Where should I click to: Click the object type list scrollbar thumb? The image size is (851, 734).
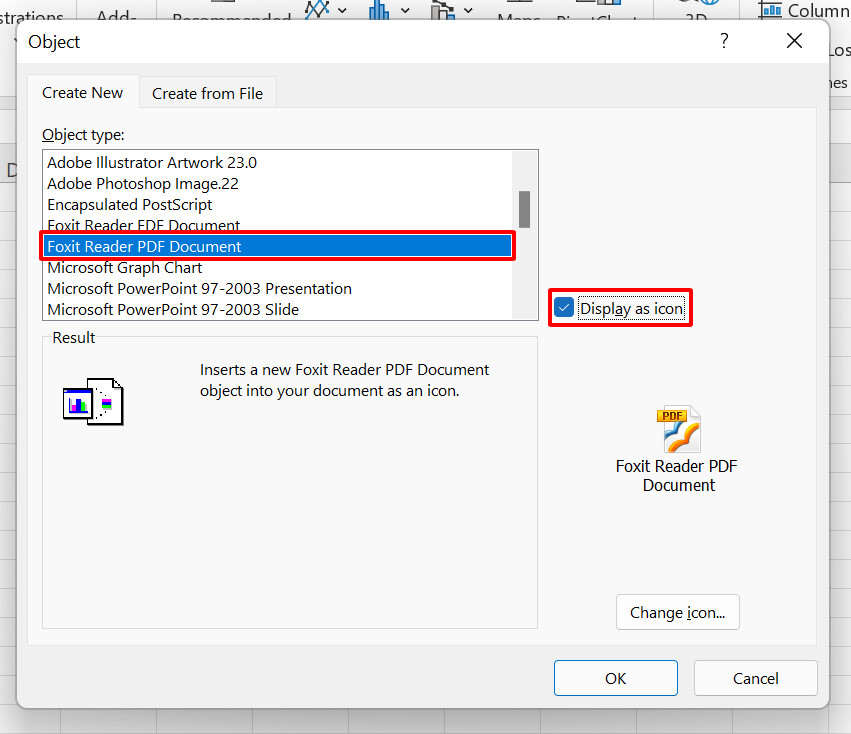tap(524, 209)
